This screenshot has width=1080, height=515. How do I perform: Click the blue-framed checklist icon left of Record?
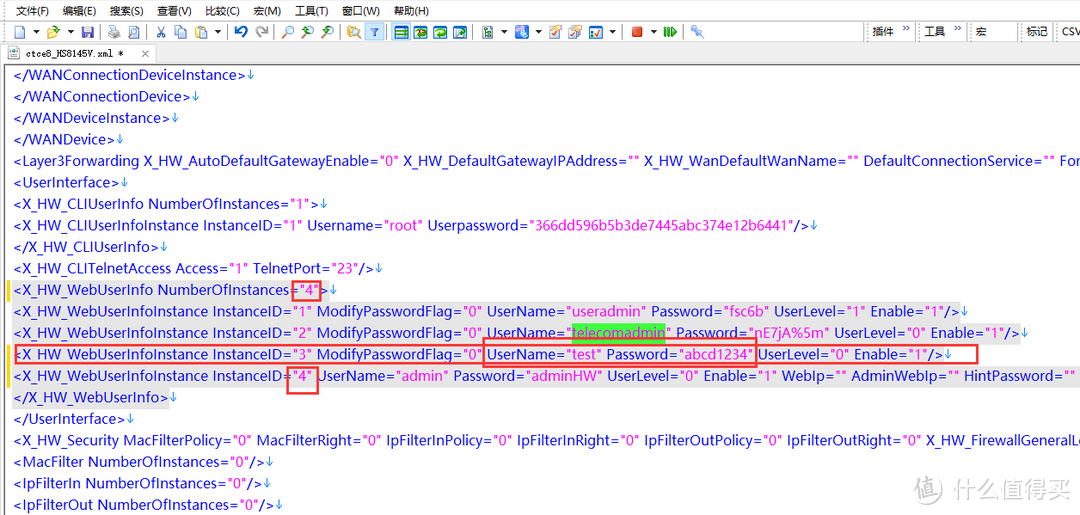596,32
